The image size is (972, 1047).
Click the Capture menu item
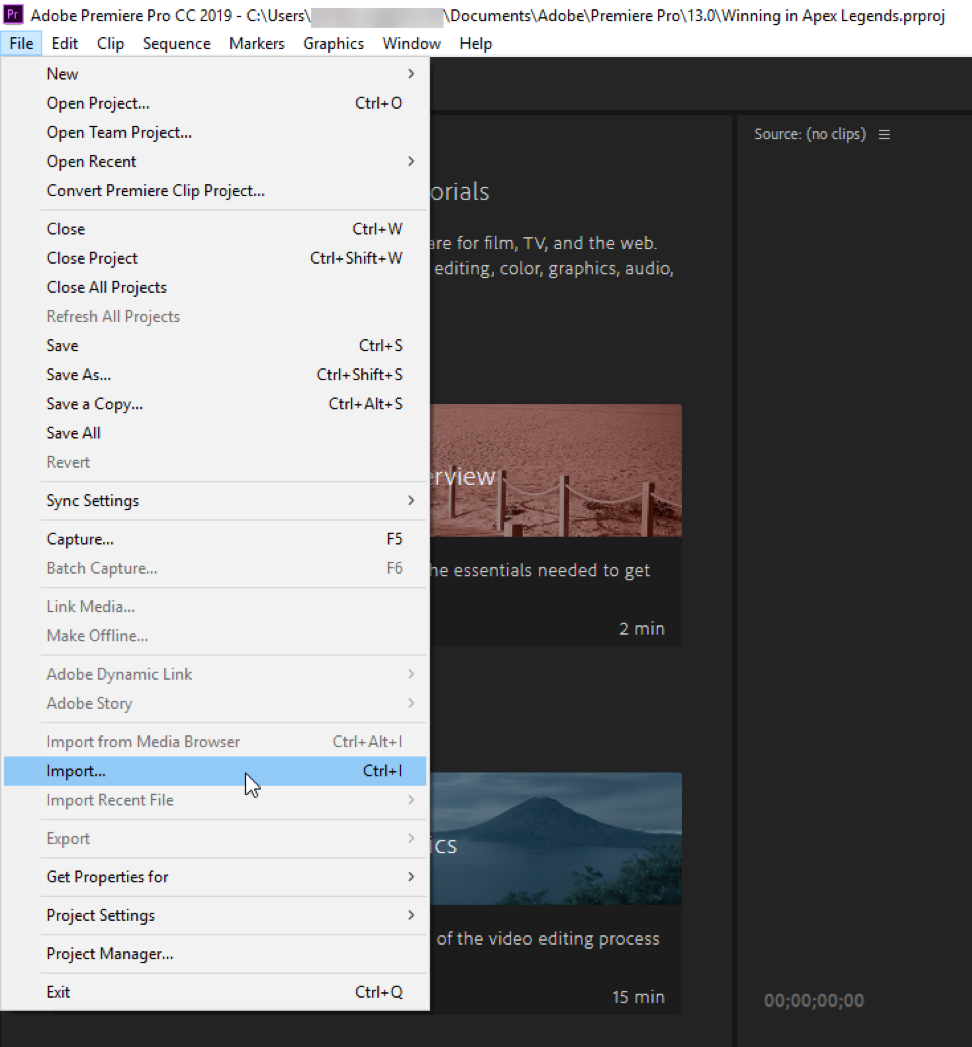(80, 539)
